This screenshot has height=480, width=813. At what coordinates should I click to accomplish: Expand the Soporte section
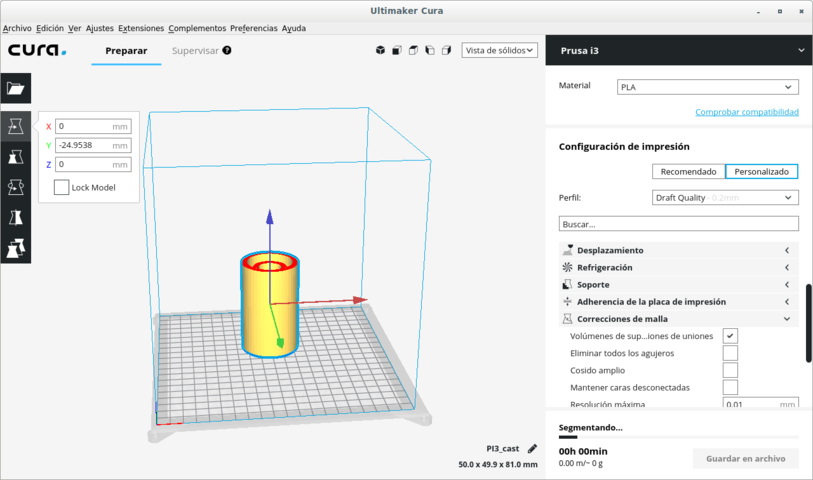click(679, 285)
